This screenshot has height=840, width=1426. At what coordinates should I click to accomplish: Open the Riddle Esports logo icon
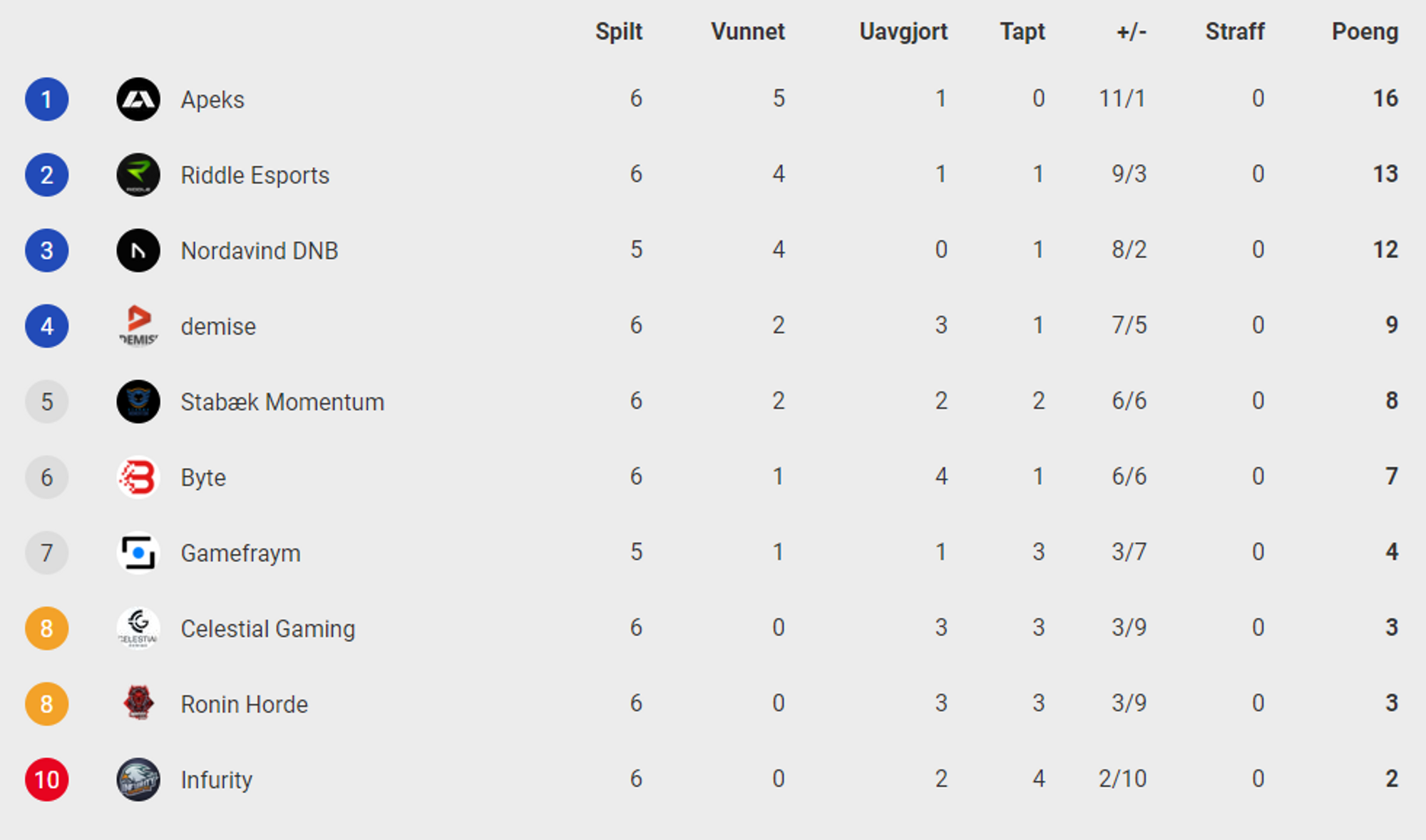[x=138, y=175]
